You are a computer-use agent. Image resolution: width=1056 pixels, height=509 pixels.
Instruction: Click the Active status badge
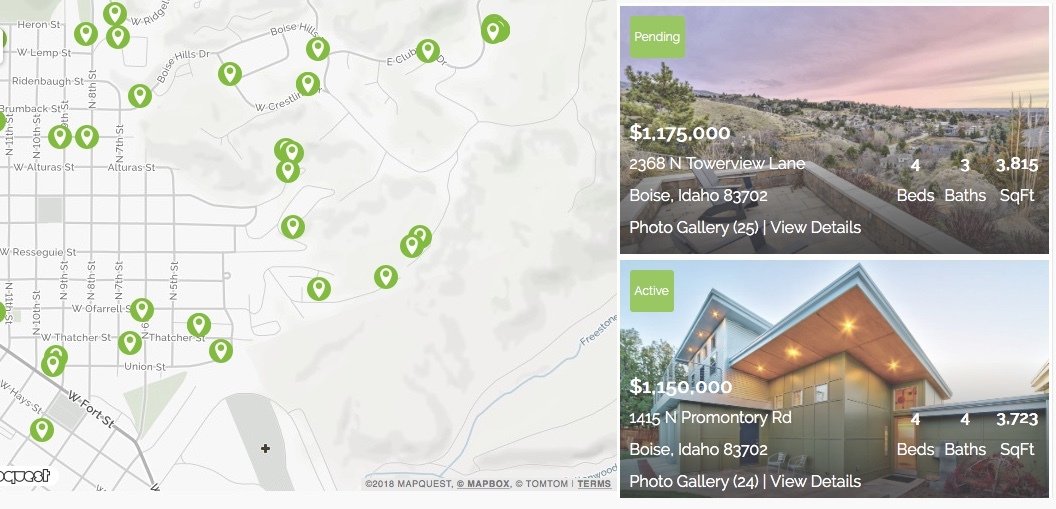(x=652, y=291)
